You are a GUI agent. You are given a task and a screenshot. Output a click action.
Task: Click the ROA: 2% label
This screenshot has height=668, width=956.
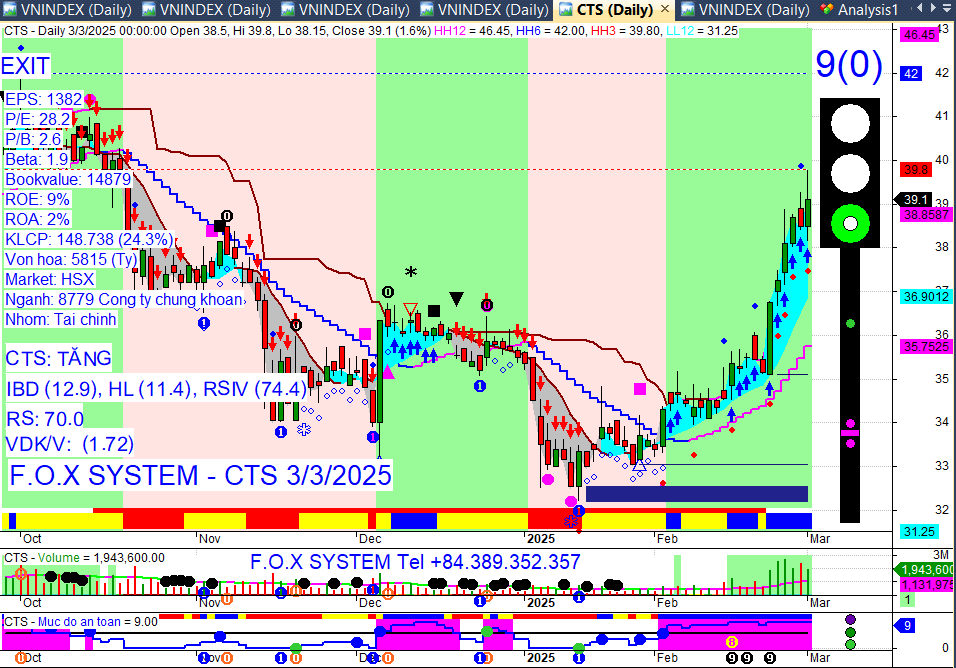37,219
